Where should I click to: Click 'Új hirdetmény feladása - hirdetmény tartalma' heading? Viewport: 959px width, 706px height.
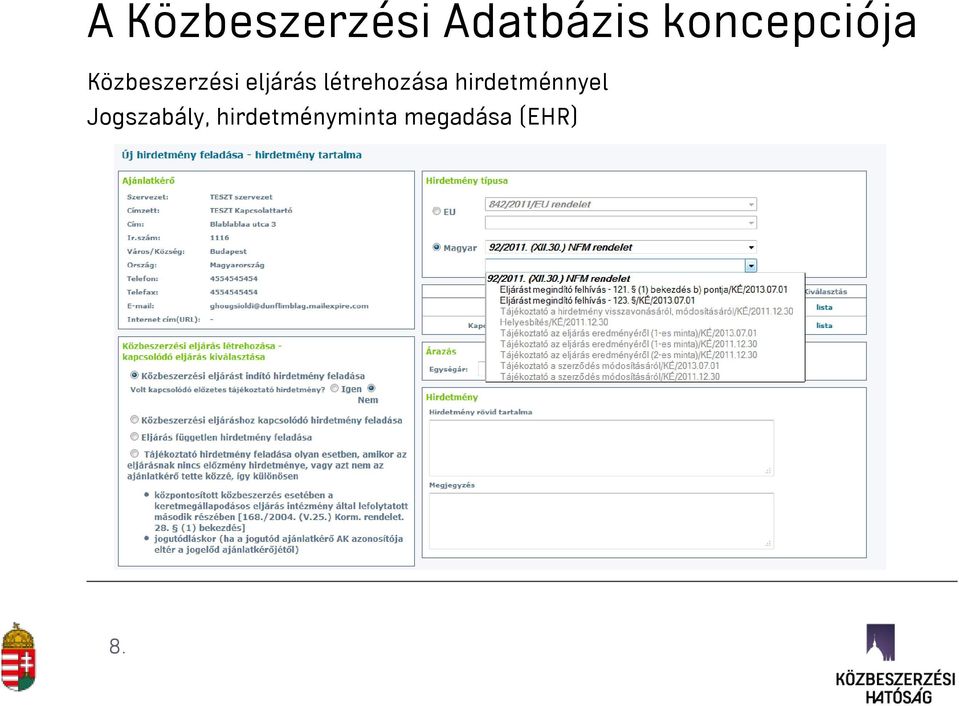(242, 155)
